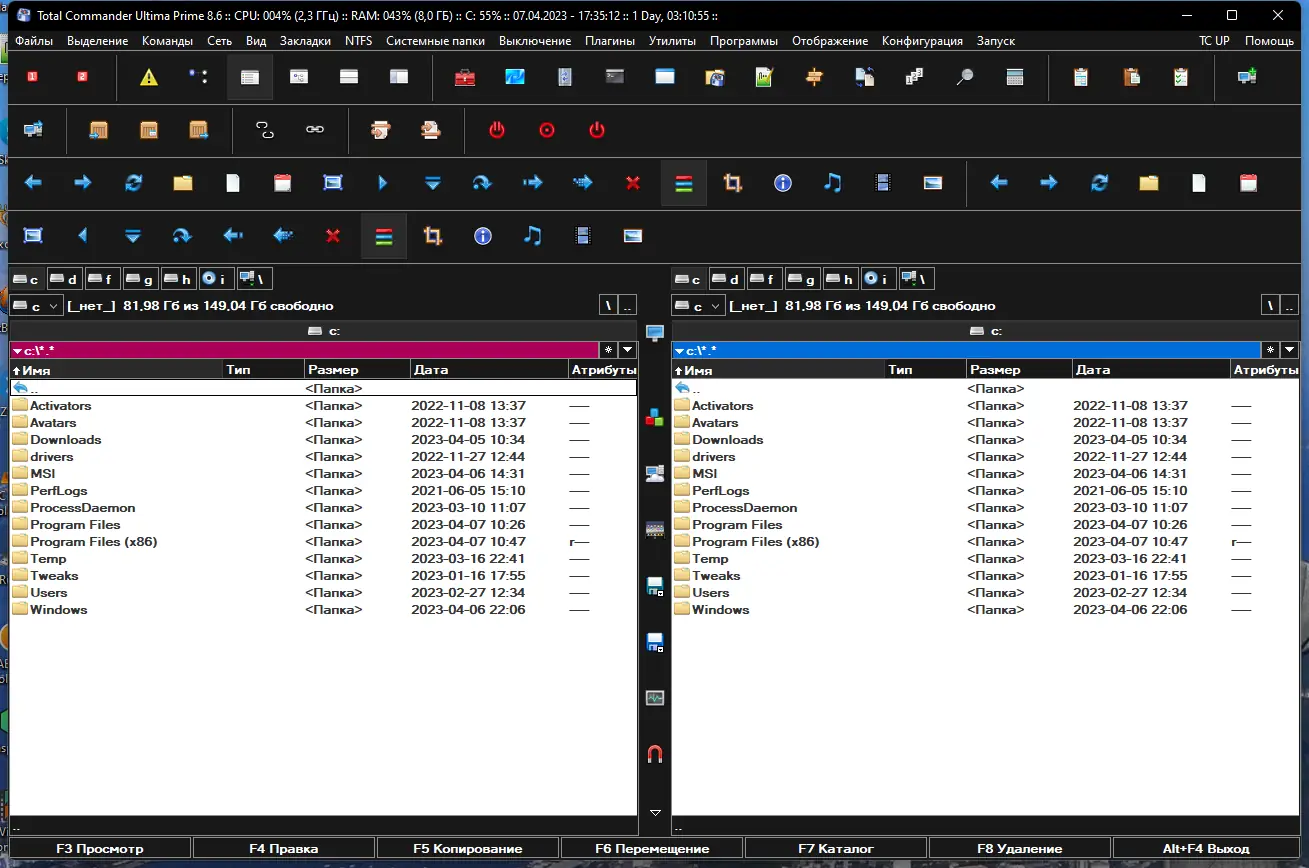Expand the middle bar with its down arrow
Screen dimensions: 1309x868
coord(655,812)
